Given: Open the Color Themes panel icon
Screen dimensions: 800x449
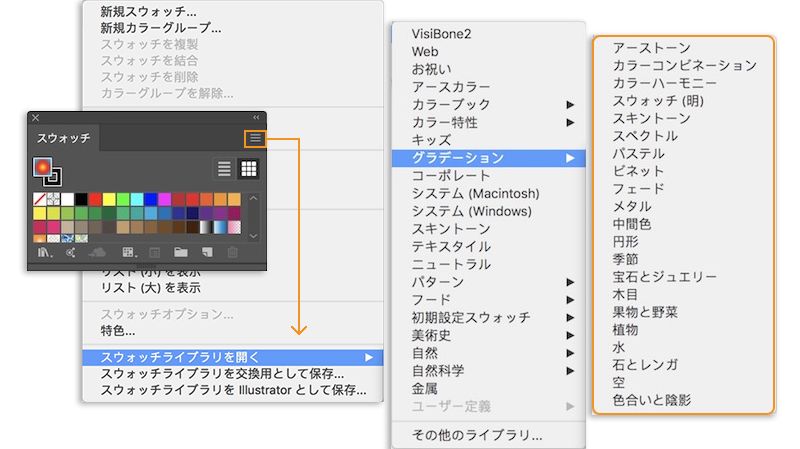Looking at the screenshot, I should click(70, 253).
